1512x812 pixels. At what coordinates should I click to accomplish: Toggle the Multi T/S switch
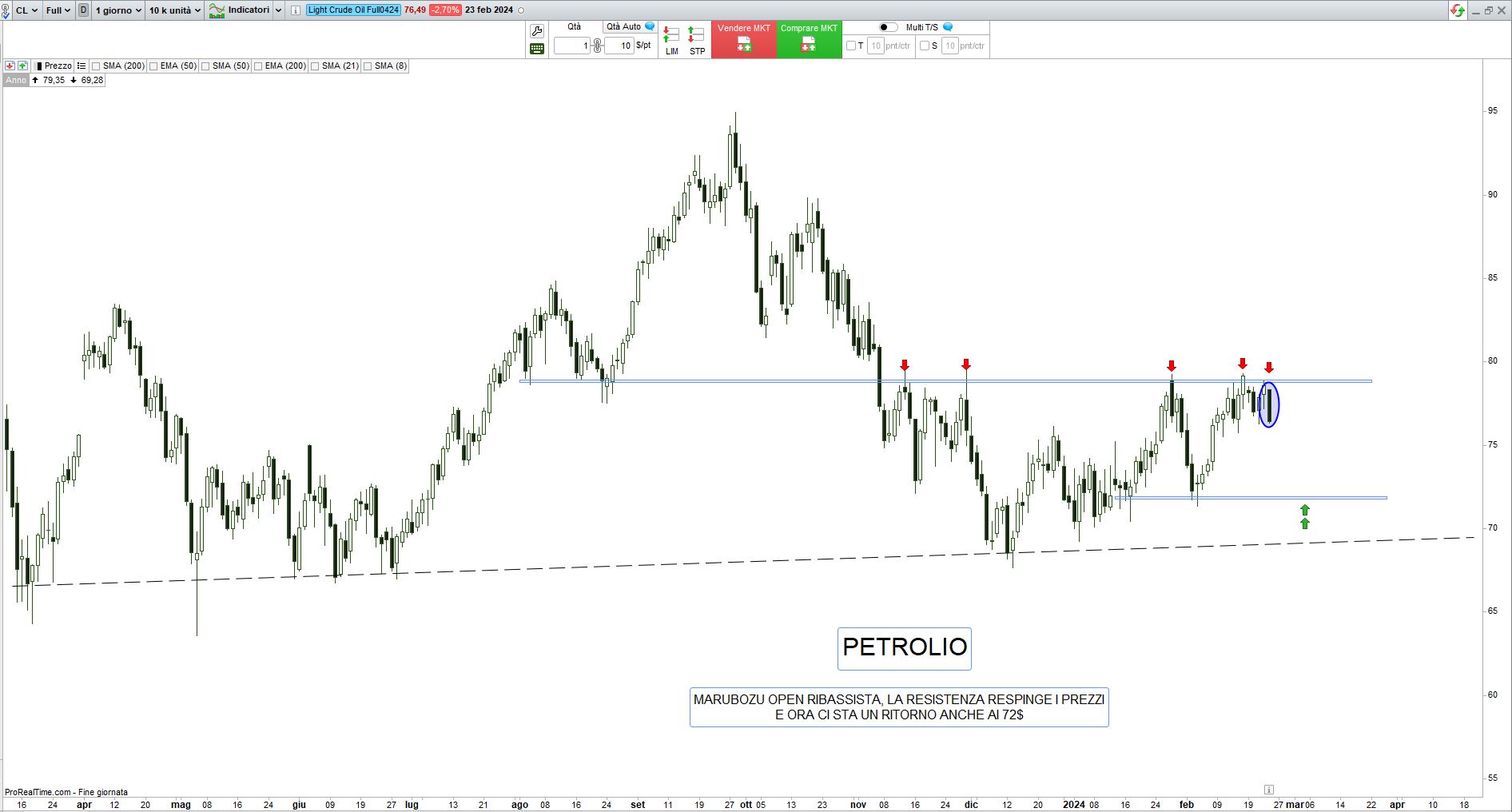pyautogui.click(x=888, y=27)
